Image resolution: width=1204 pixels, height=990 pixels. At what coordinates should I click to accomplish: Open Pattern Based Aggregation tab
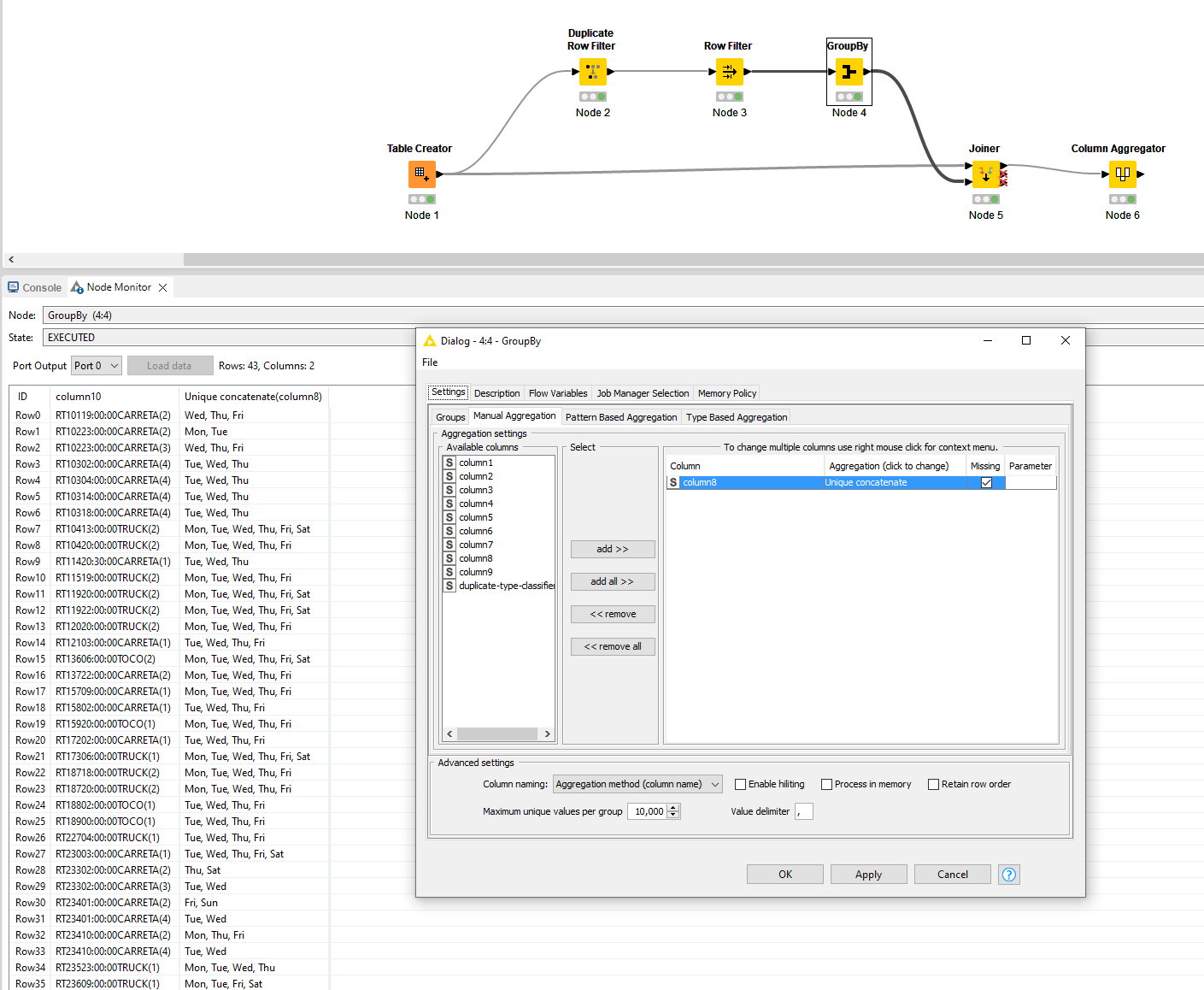[x=621, y=417]
